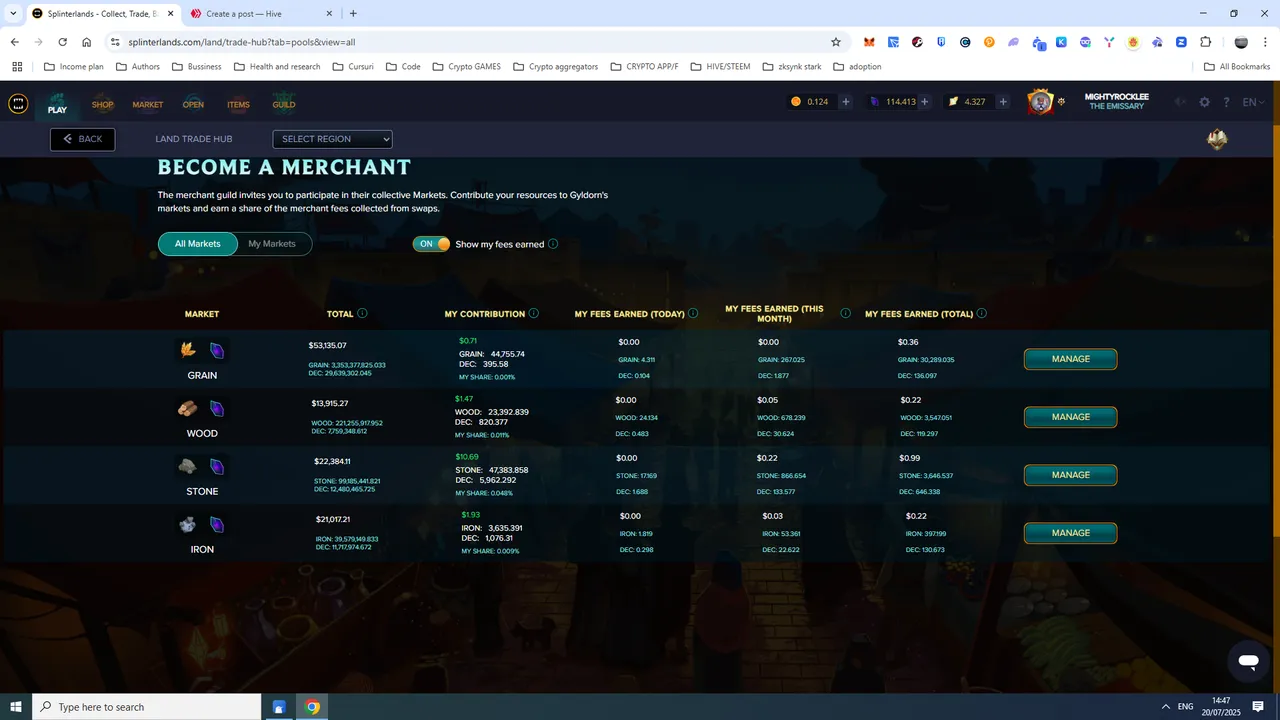
Task: Add DEC with the plus beside 114.413
Action: coord(924,102)
